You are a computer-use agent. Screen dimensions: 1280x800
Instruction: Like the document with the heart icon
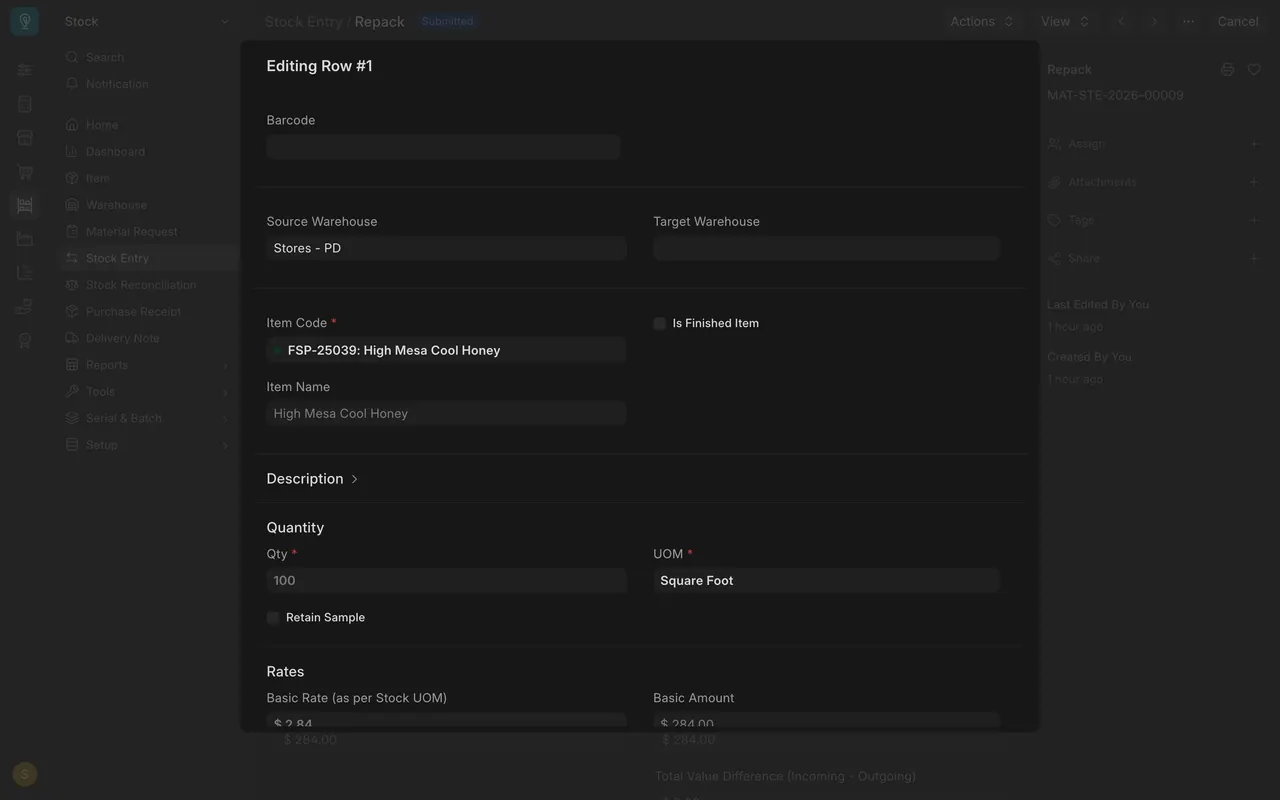click(1254, 69)
